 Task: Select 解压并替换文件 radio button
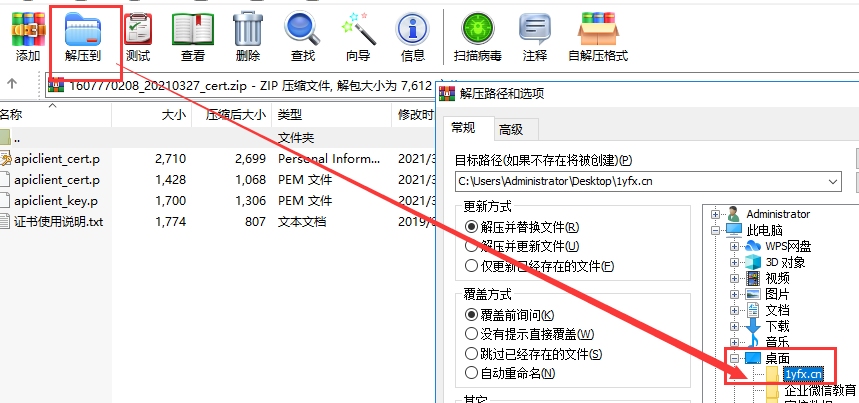click(471, 227)
